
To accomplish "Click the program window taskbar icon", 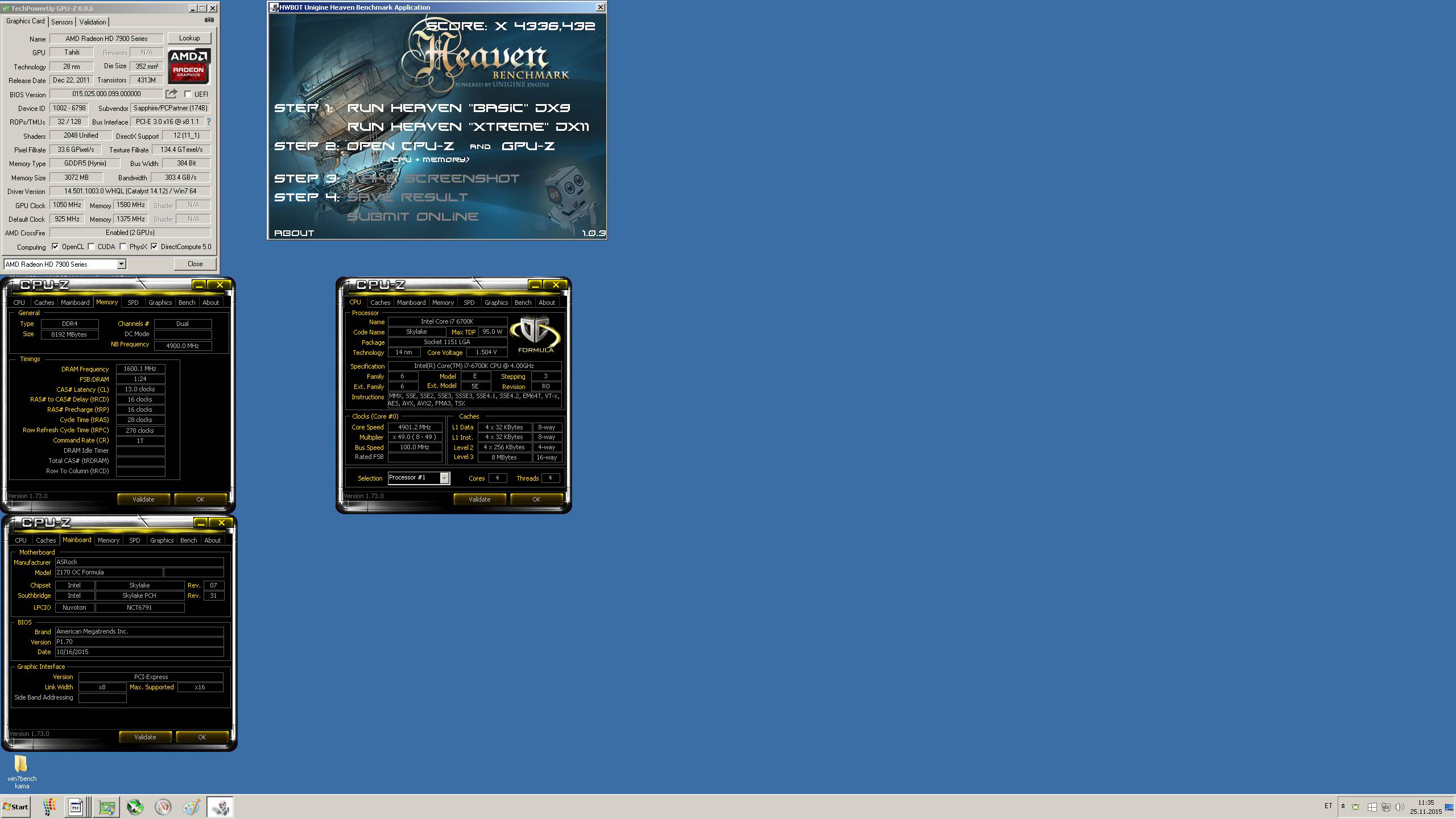I will pos(76,806).
